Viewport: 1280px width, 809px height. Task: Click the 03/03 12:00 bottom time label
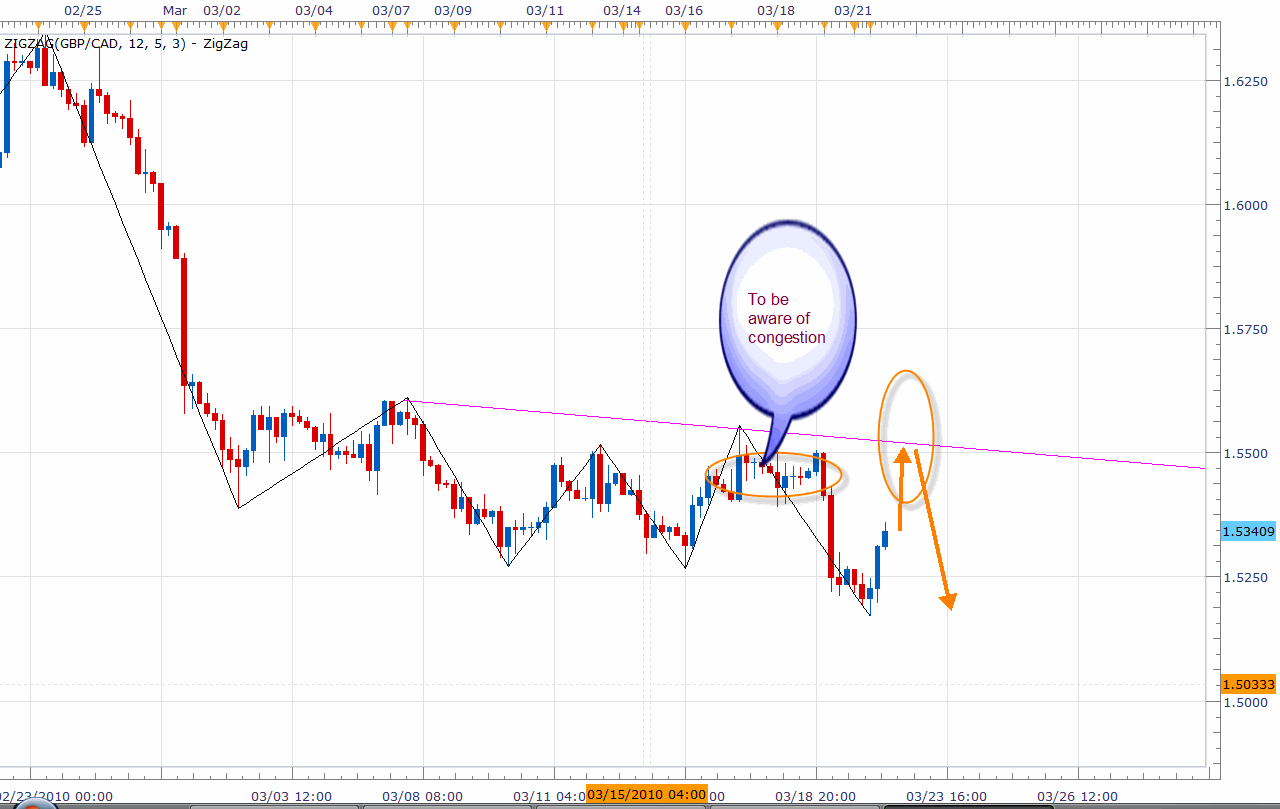(x=291, y=796)
